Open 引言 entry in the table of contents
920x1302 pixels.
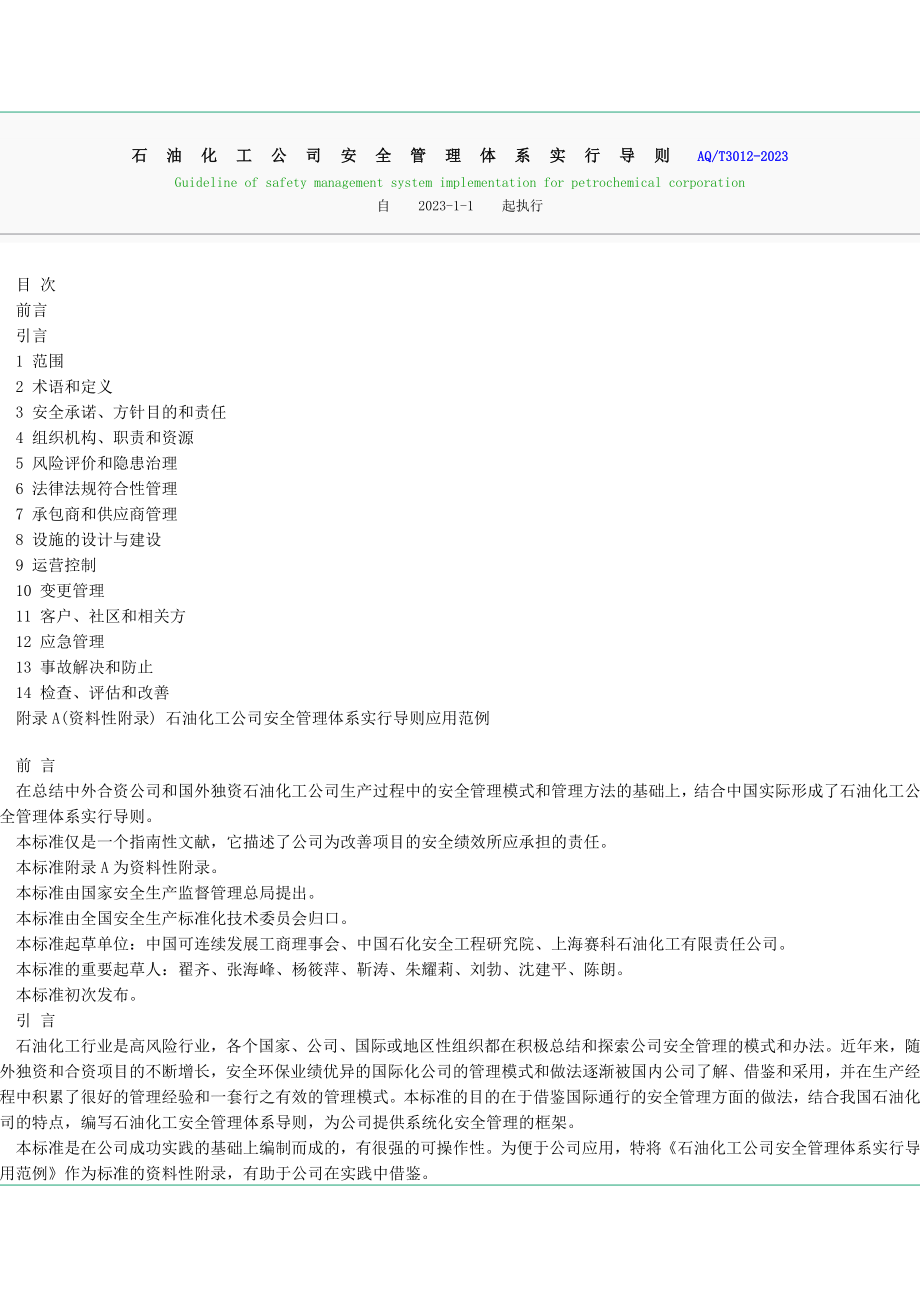(32, 336)
